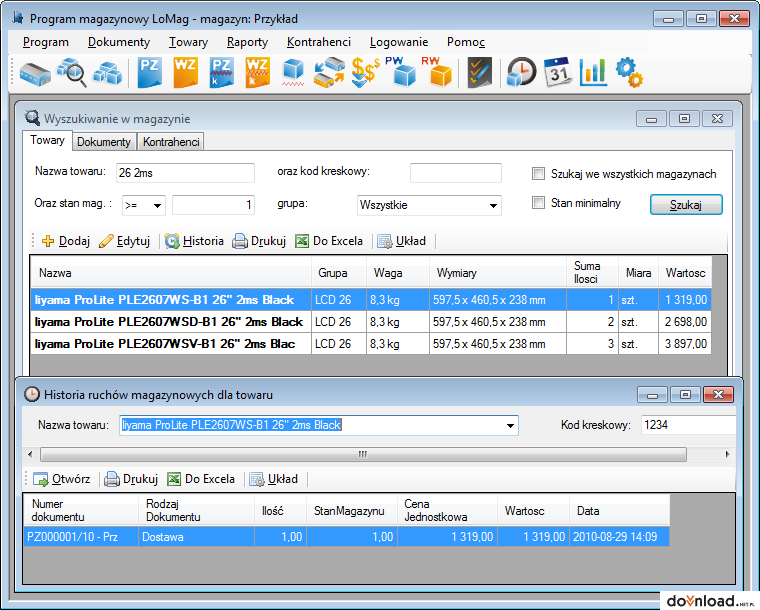The image size is (760, 610).
Task: Open the inter-warehouse transfer arrows icon
Action: pos(329,73)
